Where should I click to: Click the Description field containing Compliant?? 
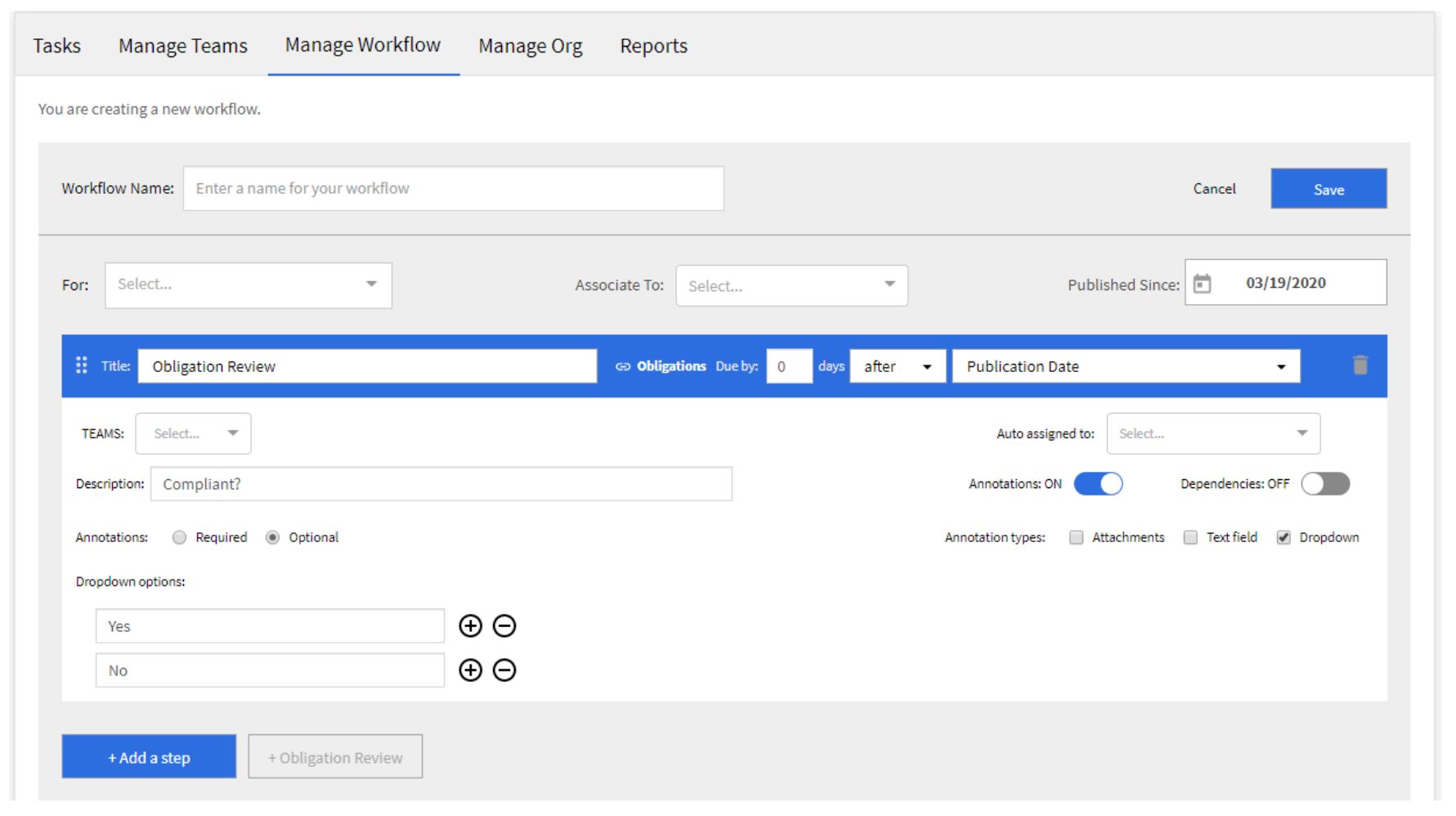[x=441, y=484]
